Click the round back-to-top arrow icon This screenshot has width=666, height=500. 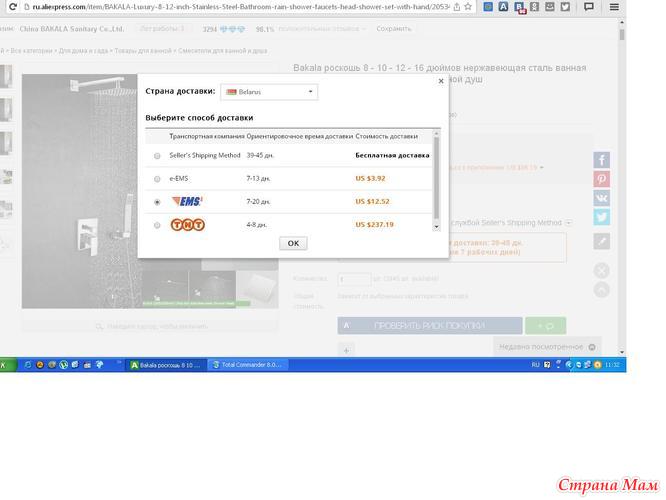(601, 290)
